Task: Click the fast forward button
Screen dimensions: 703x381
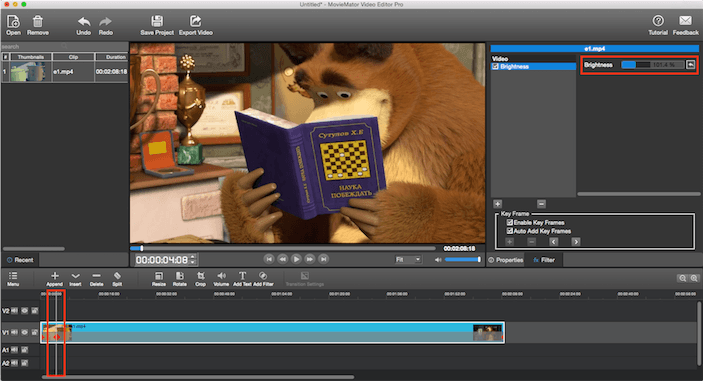Action: [310, 259]
